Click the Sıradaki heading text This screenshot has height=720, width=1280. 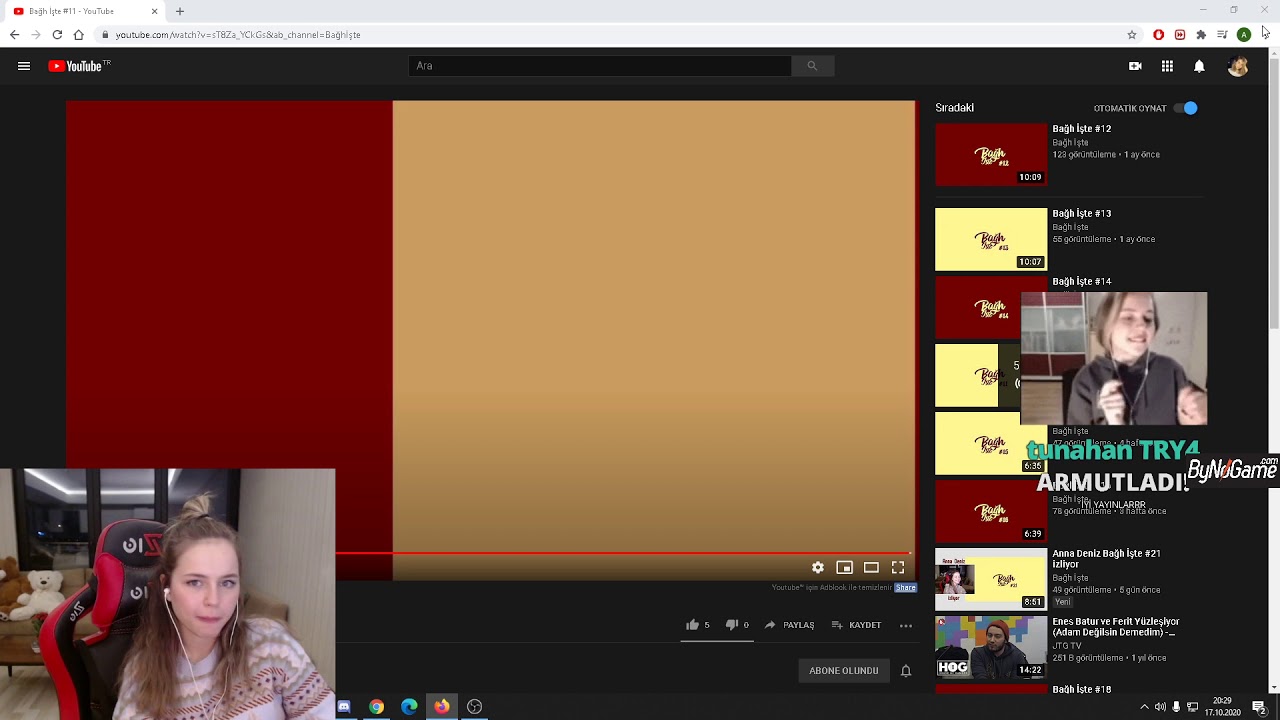click(954, 108)
